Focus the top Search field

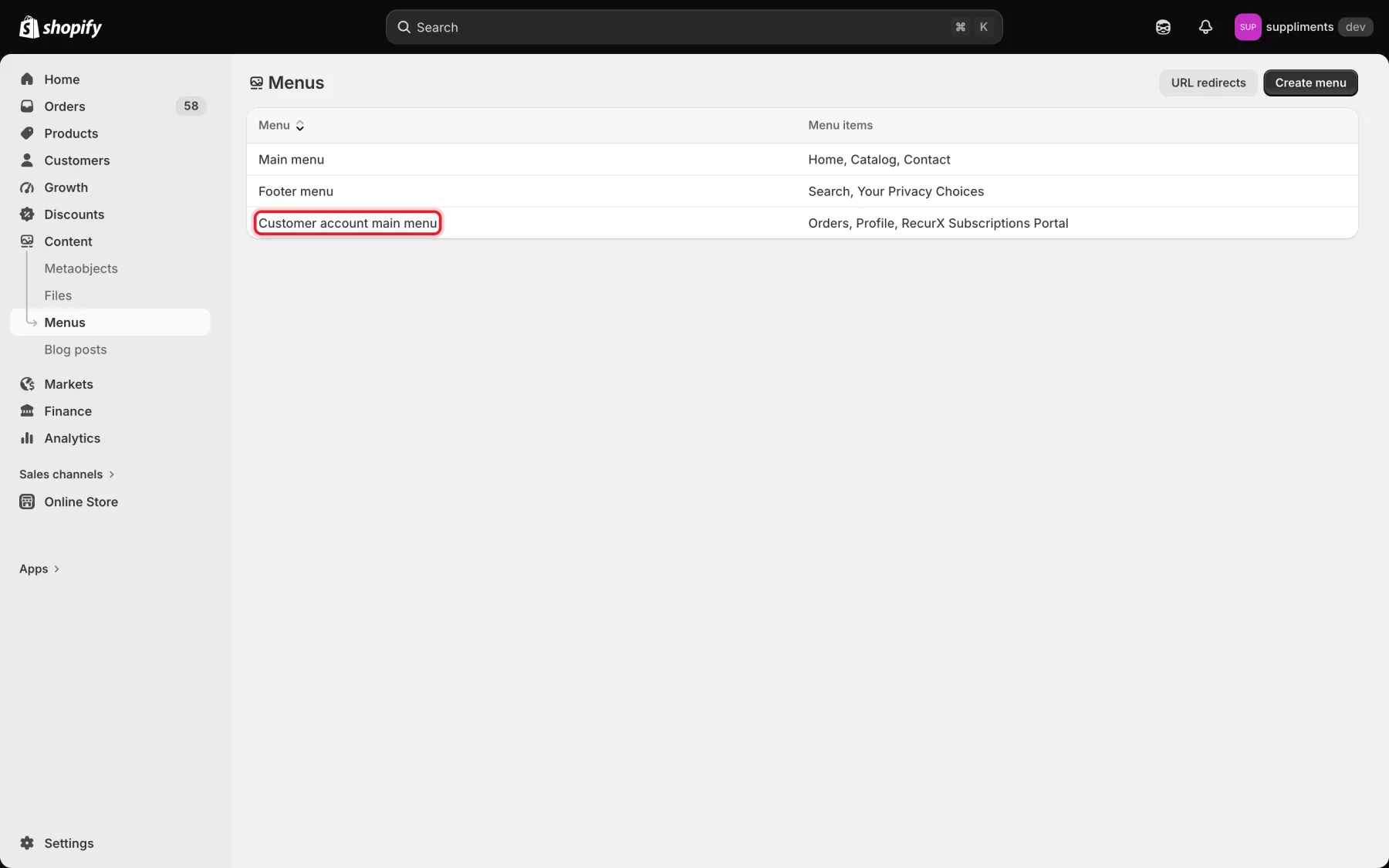694,27
